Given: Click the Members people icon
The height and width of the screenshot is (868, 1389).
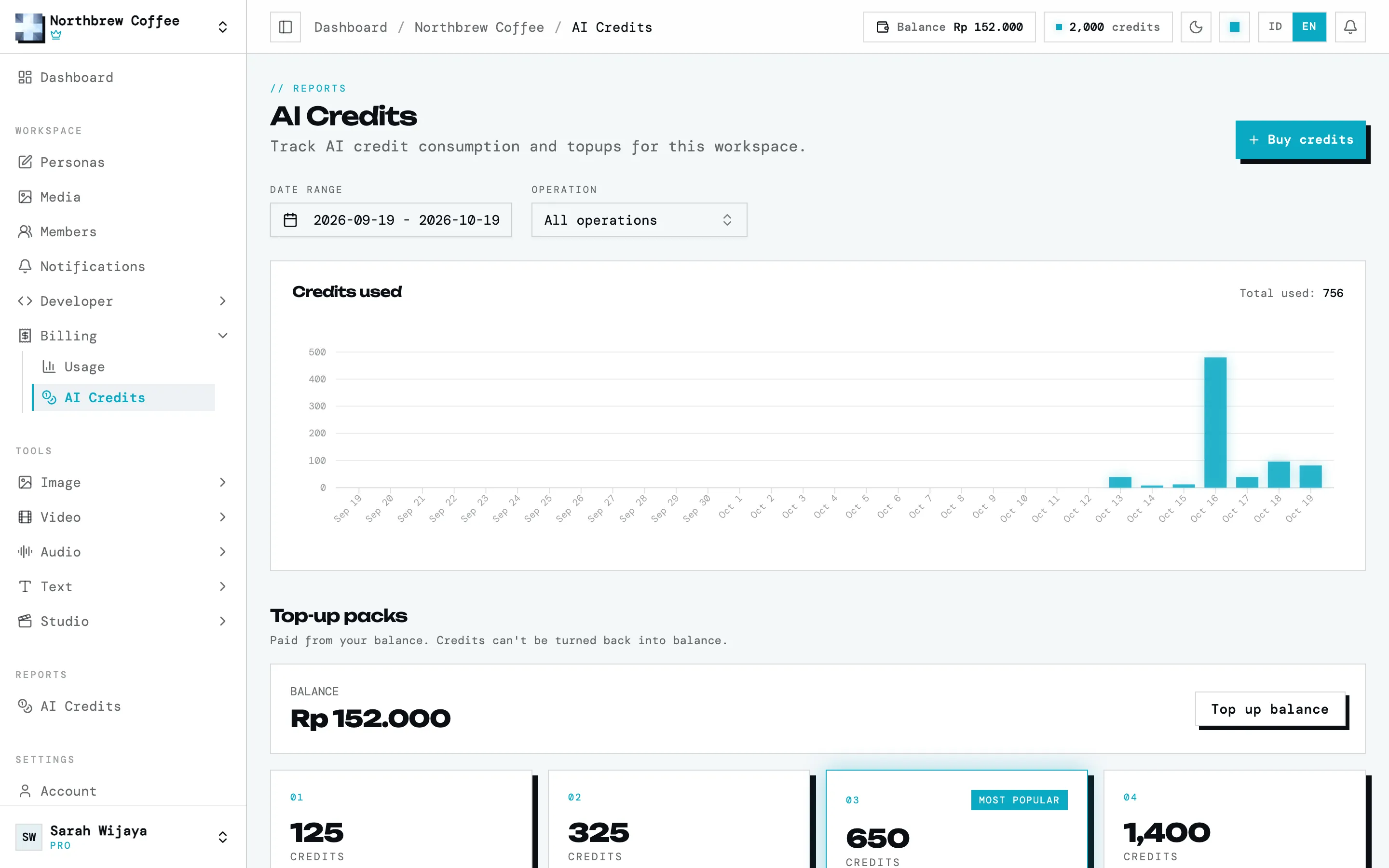Looking at the screenshot, I should click(x=25, y=232).
